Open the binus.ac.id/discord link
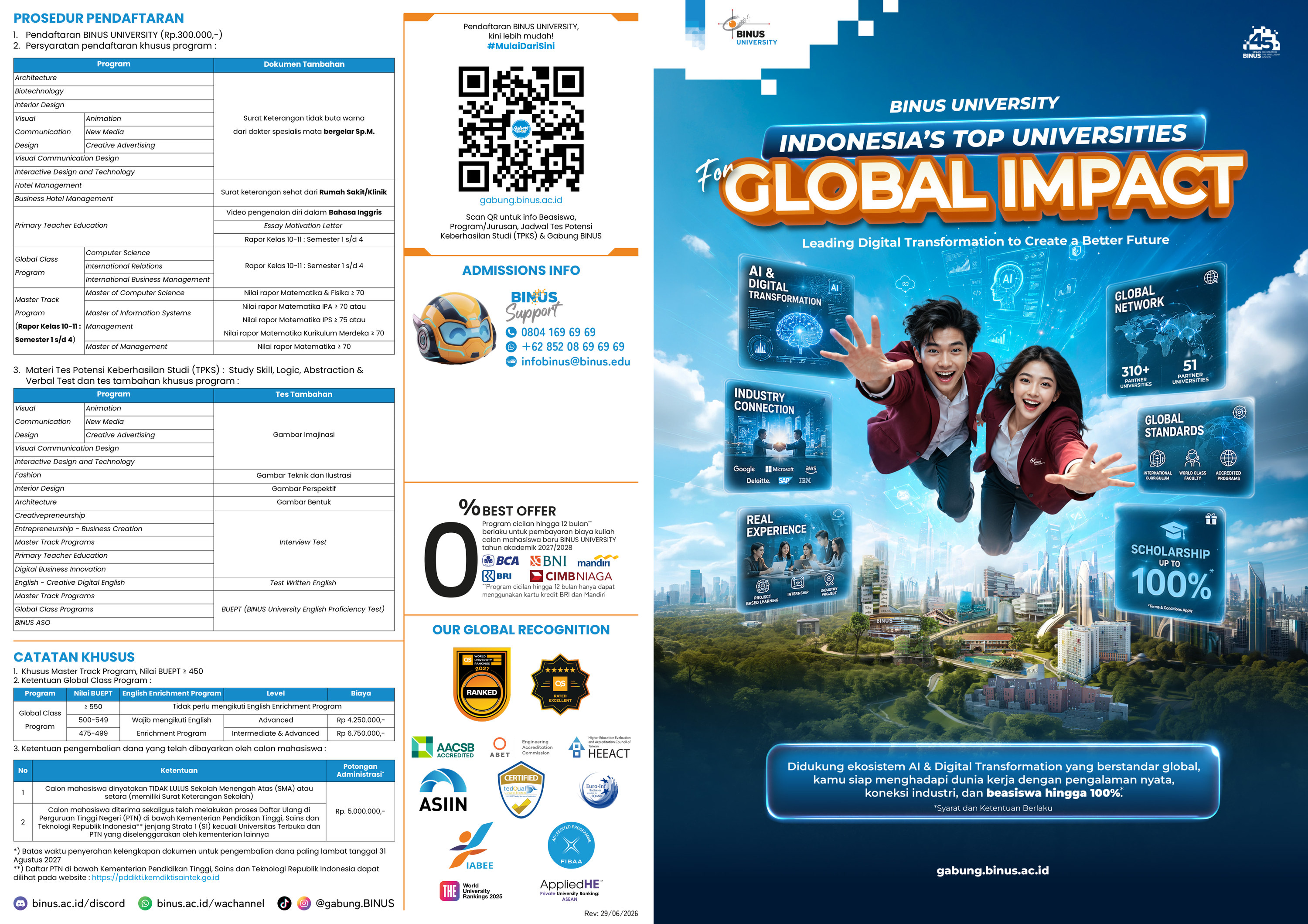The width and height of the screenshot is (1308, 924). click(x=78, y=904)
